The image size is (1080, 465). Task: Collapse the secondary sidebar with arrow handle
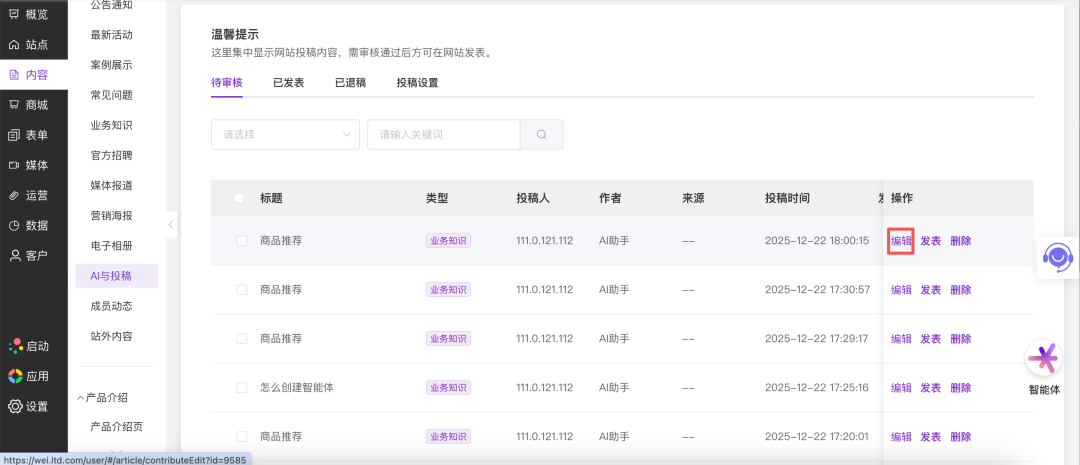[171, 225]
